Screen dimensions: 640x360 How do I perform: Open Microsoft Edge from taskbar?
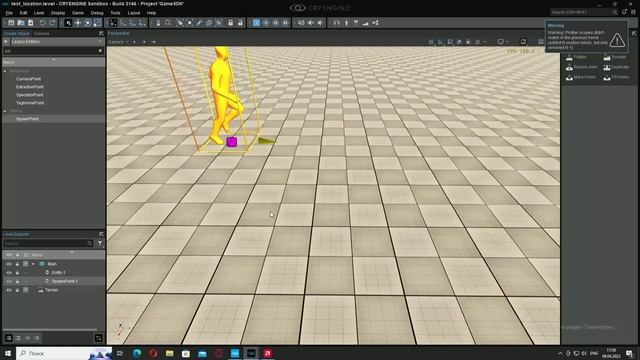pyautogui.click(x=137, y=353)
